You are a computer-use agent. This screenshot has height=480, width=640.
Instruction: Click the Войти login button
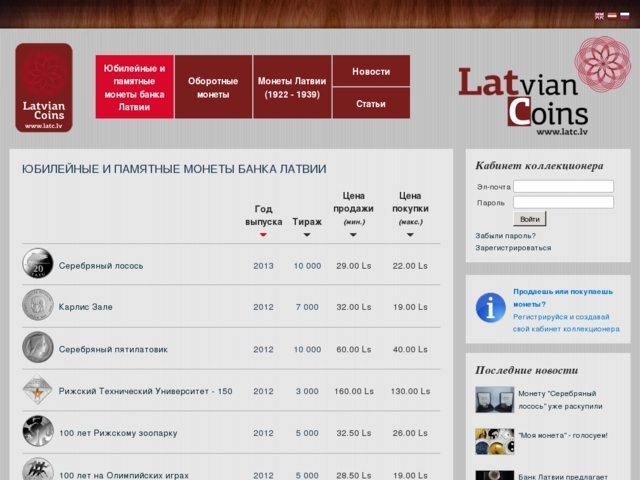pyautogui.click(x=529, y=219)
